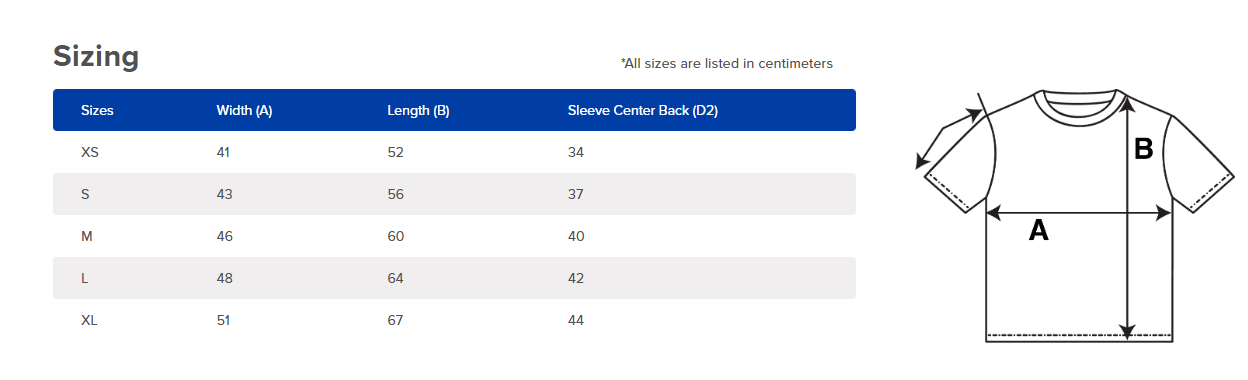Select the Width (A) column header
The width and height of the screenshot is (1248, 380).
(x=244, y=110)
